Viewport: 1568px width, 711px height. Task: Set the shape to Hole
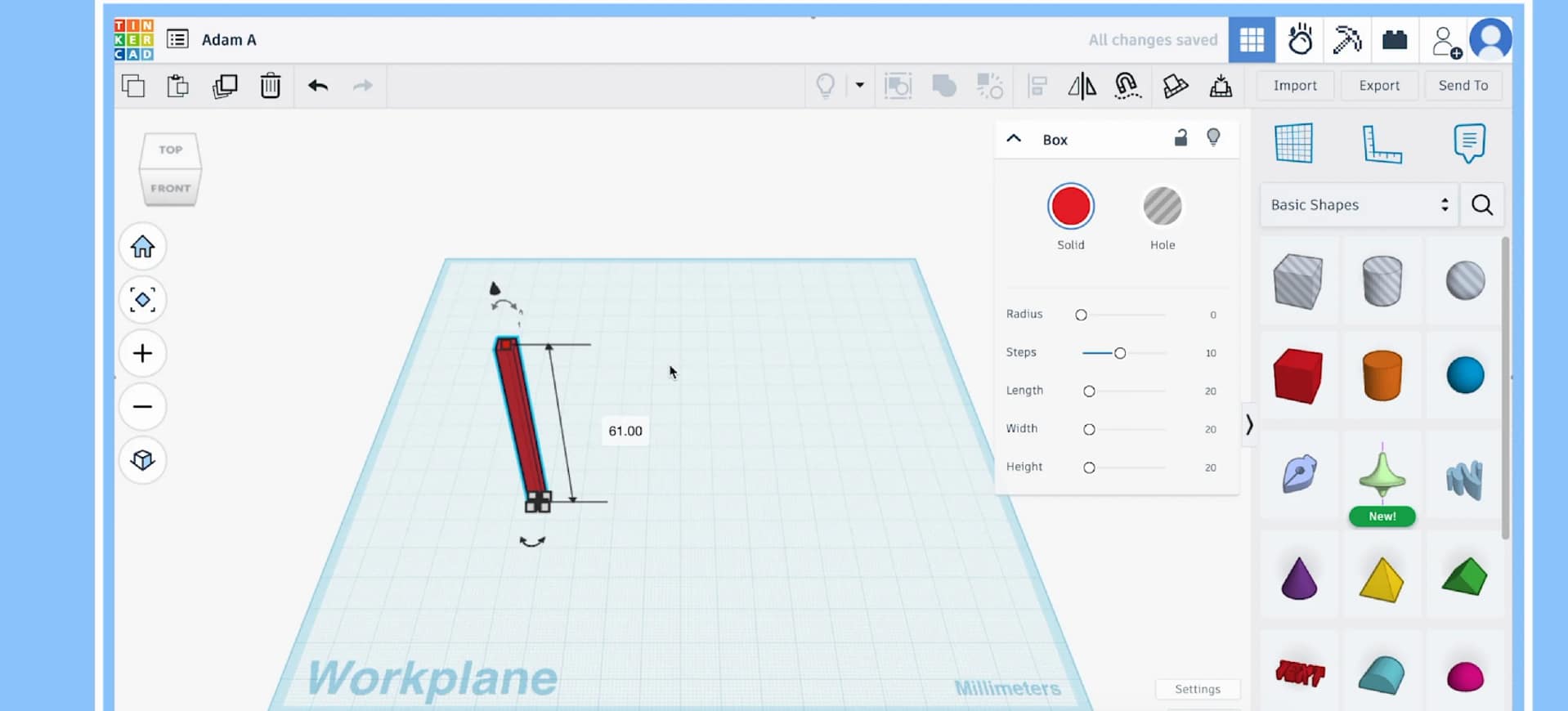pyautogui.click(x=1162, y=206)
